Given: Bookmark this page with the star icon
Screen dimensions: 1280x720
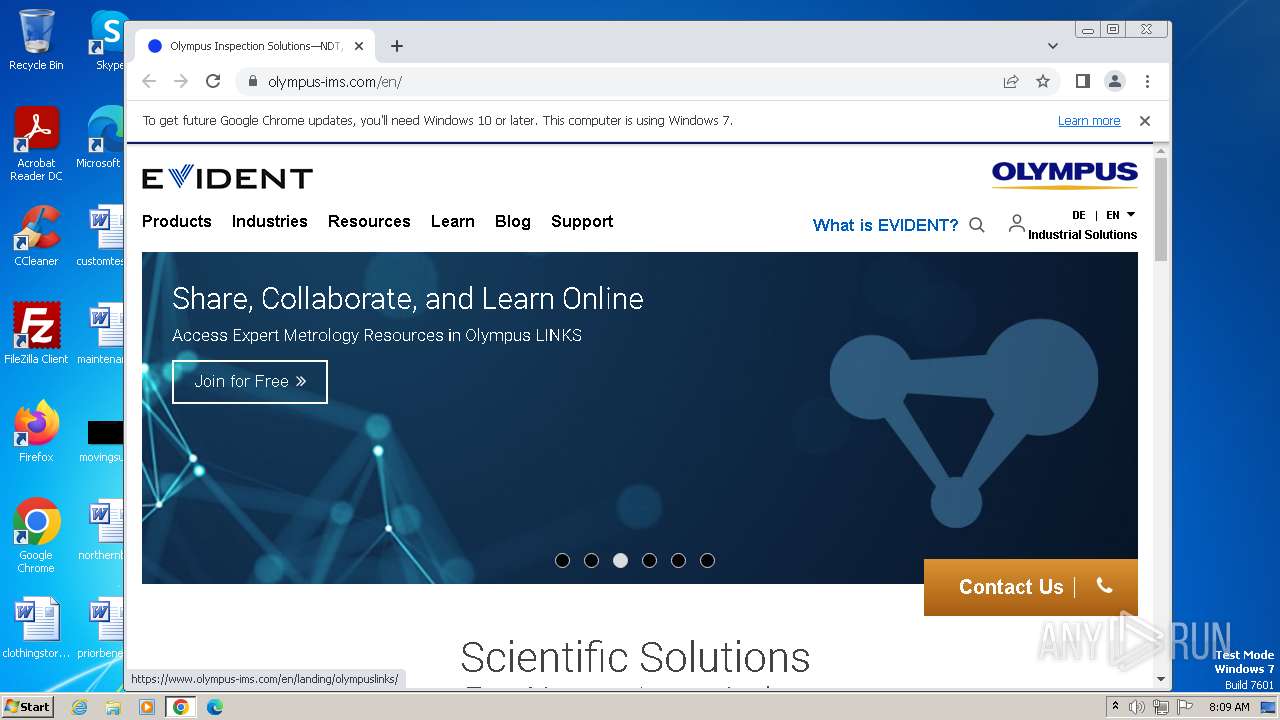Looking at the screenshot, I should coord(1043,81).
